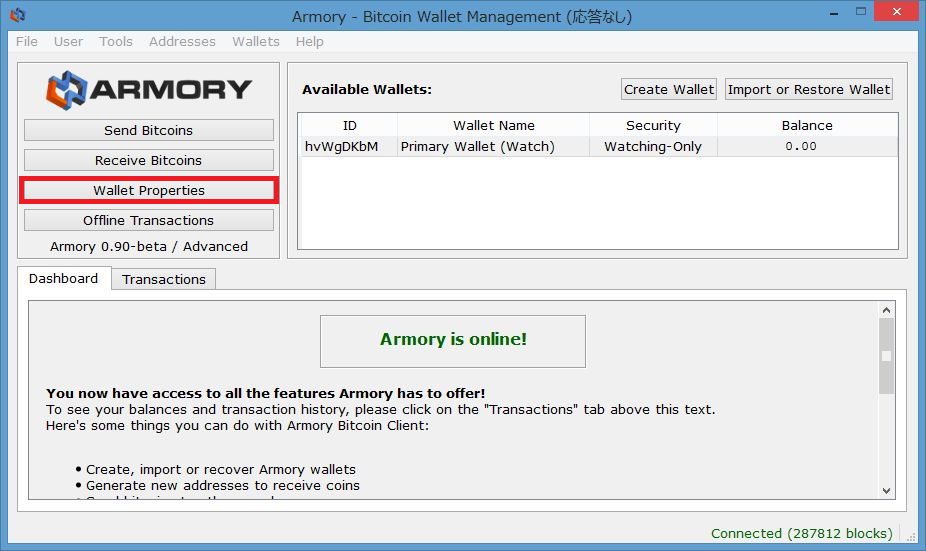Open the Tools menu
The width and height of the screenshot is (926, 551).
point(116,41)
